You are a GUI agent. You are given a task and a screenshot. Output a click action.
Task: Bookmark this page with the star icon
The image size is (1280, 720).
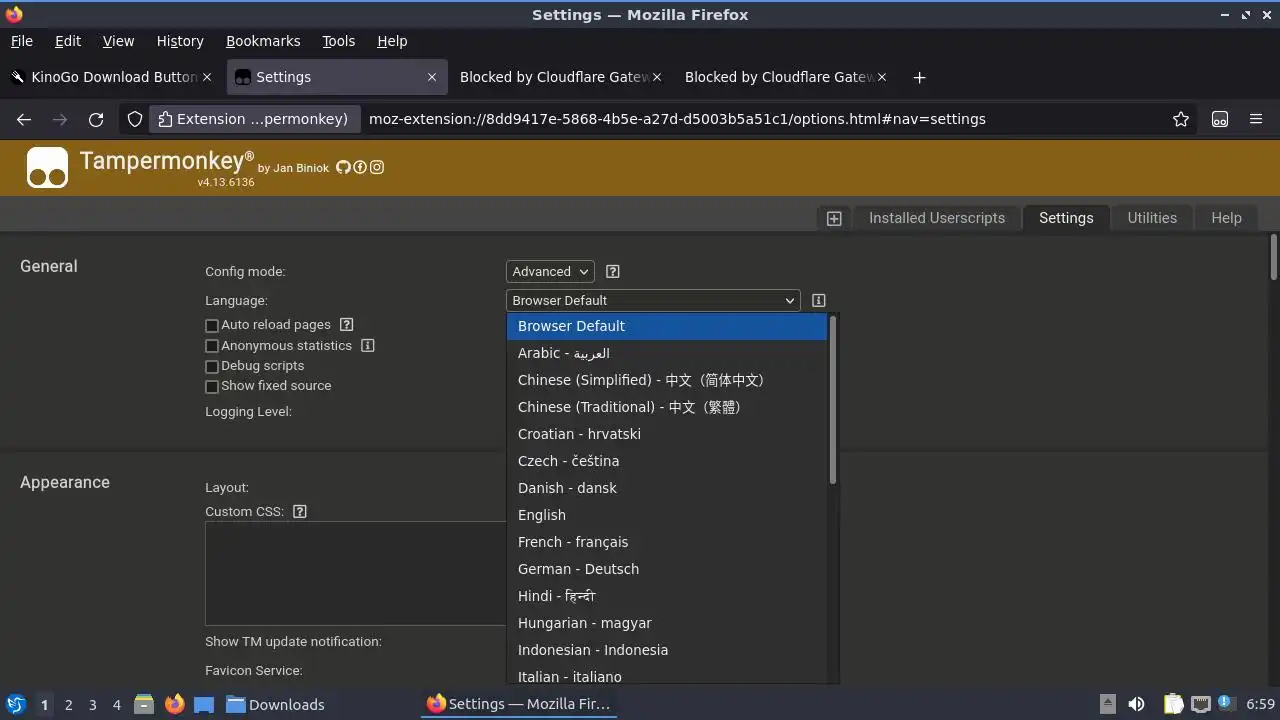1181,119
